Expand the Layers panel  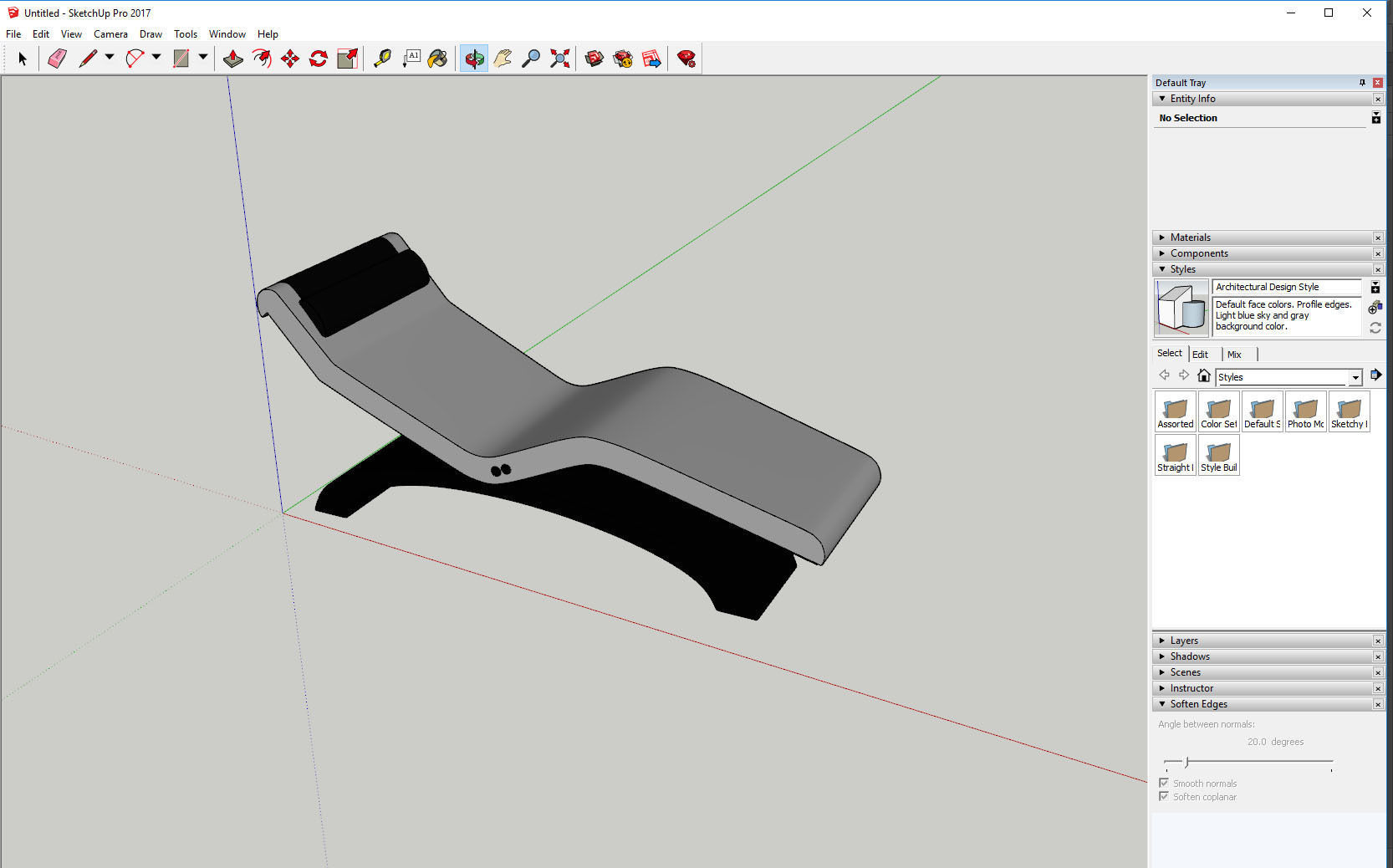1162,641
